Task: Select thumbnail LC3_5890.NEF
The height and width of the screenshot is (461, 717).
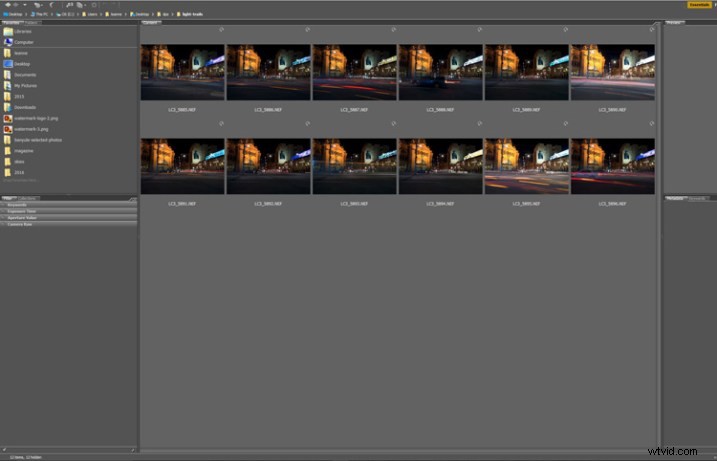Action: [613, 72]
